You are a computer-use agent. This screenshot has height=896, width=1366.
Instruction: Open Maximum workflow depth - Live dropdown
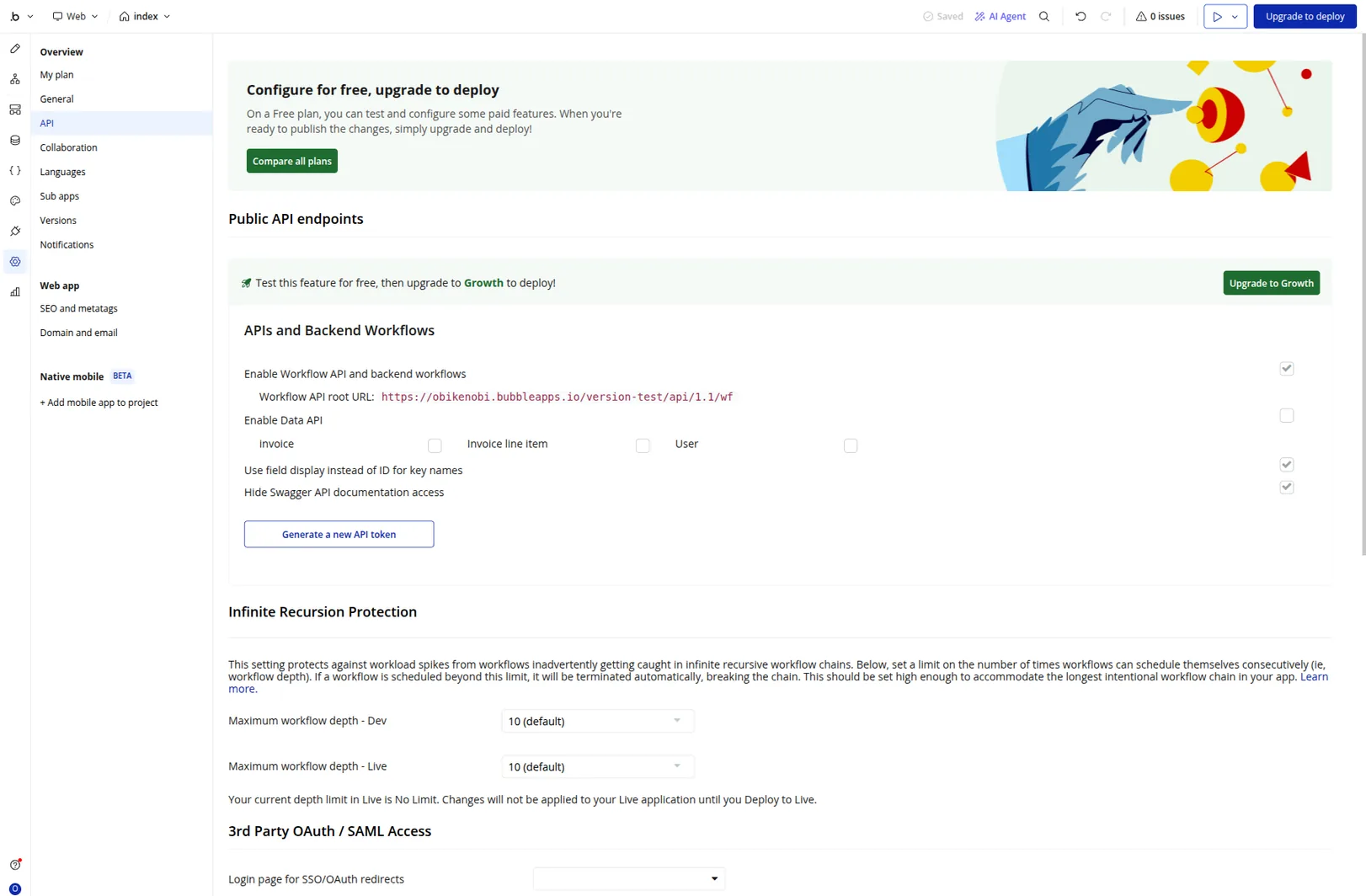pyautogui.click(x=597, y=766)
